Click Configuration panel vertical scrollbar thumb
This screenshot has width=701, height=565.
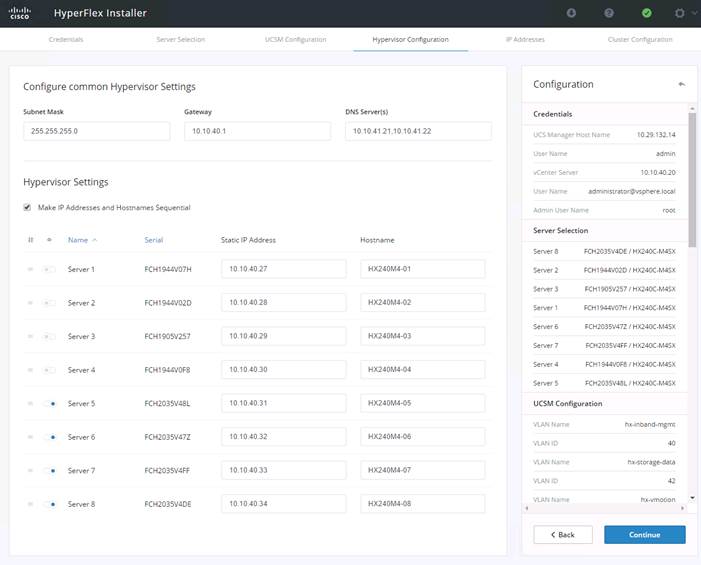[x=692, y=180]
